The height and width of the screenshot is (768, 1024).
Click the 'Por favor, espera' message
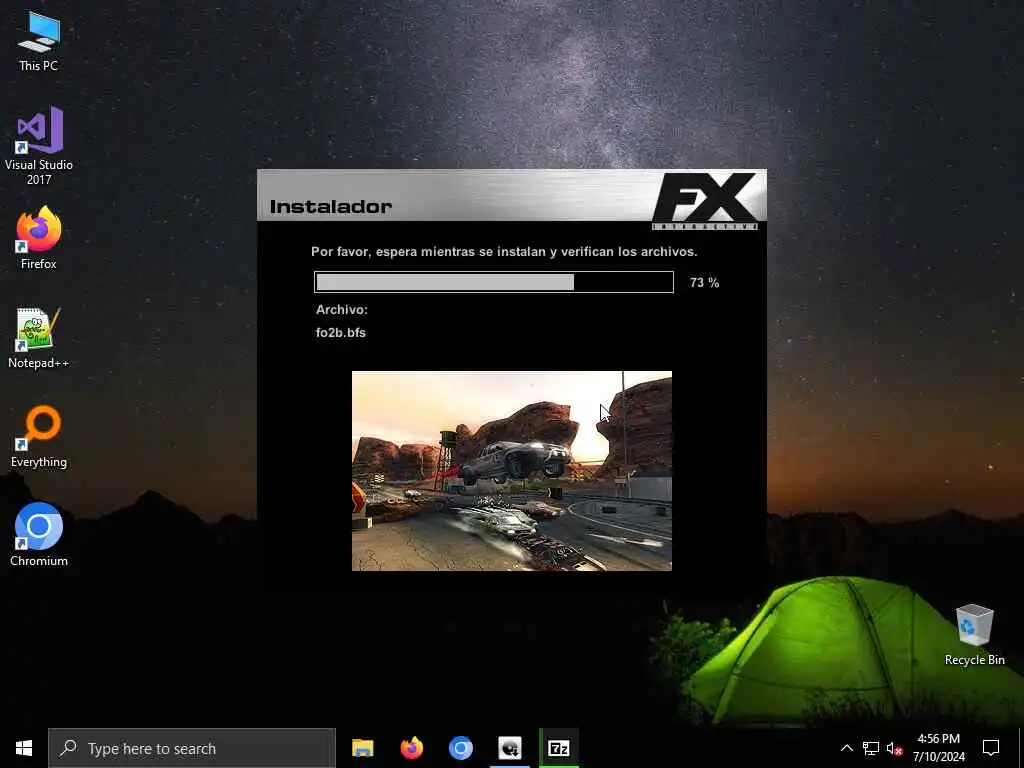coord(504,251)
